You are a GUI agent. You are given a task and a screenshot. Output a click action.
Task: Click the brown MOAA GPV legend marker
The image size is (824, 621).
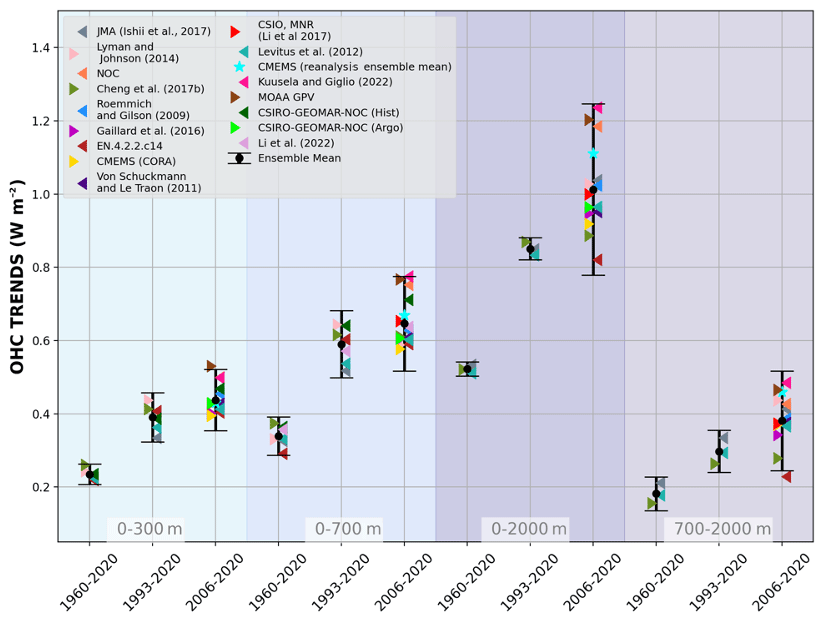coord(236,97)
